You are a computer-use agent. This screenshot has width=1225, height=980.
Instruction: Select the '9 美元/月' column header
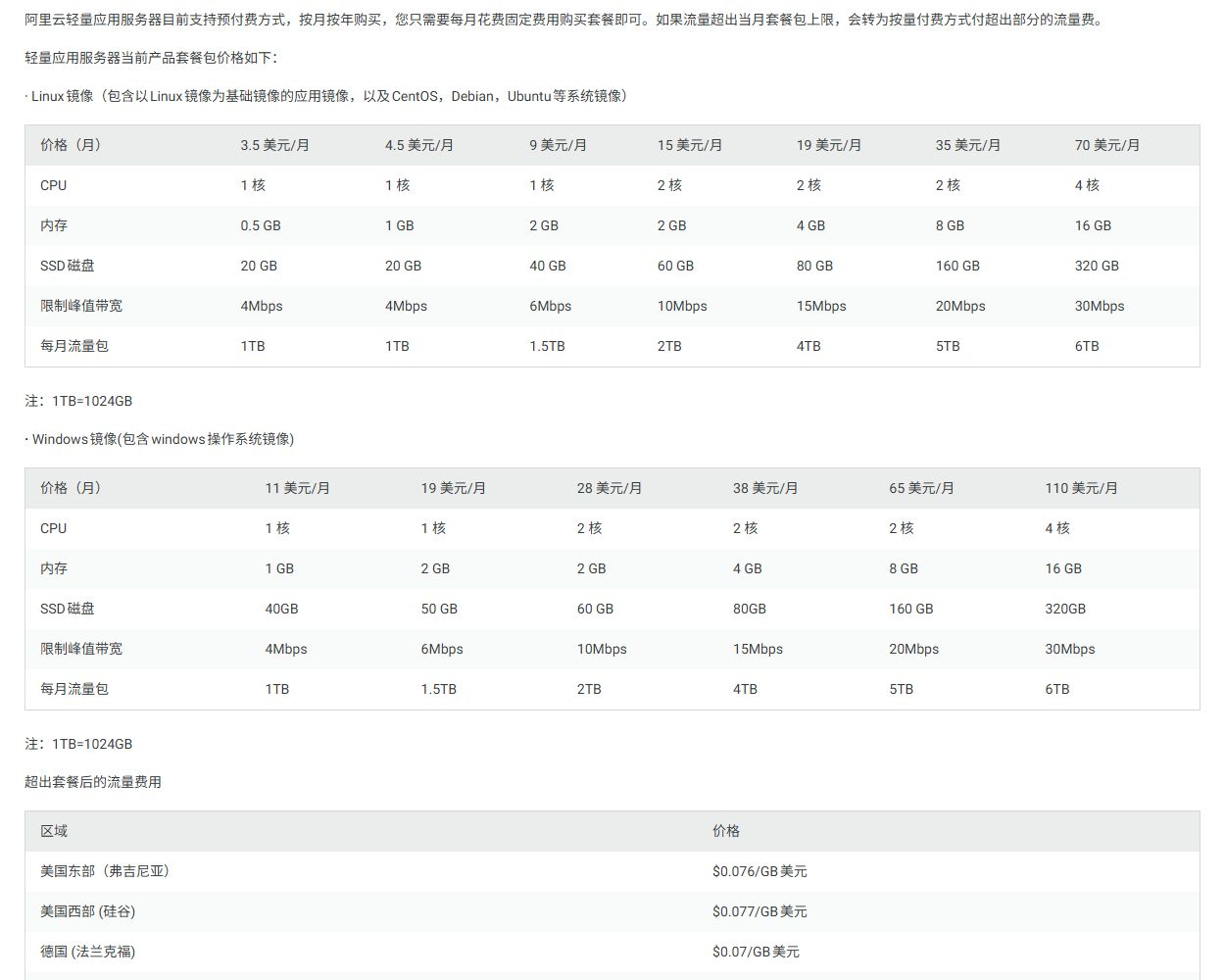(558, 145)
